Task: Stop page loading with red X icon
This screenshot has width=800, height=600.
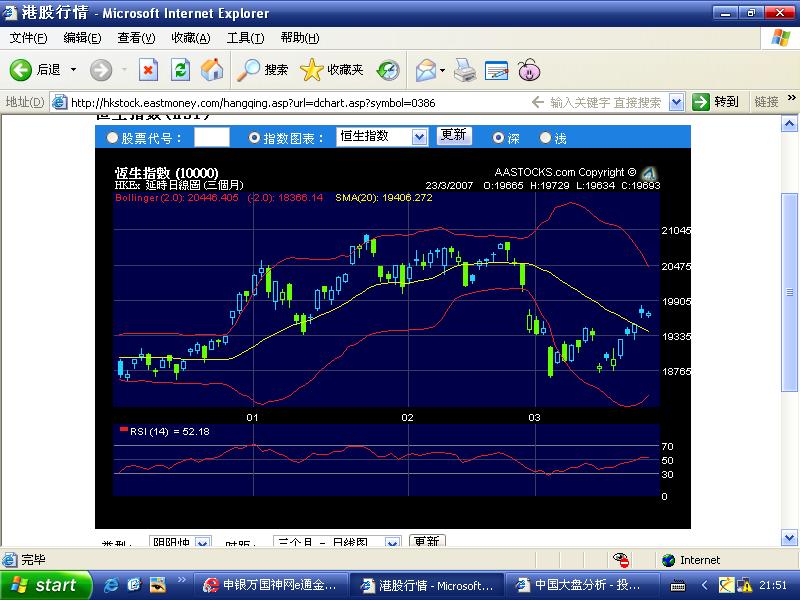Action: 148,69
